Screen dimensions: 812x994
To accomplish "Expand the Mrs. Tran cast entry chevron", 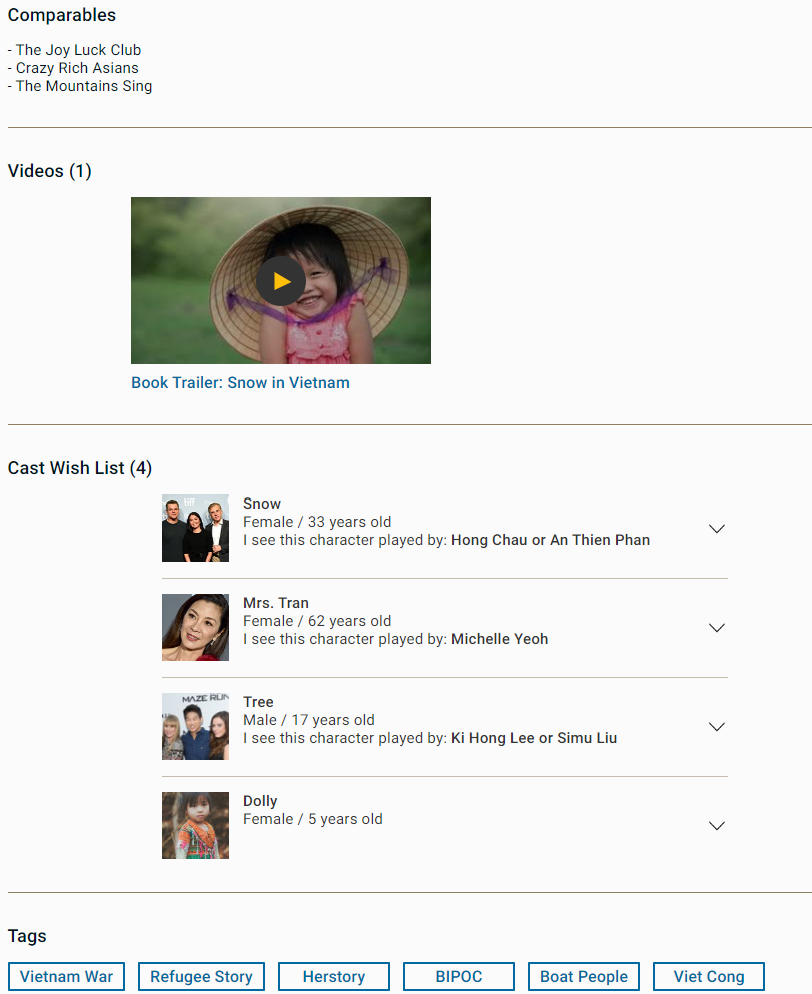I will (x=716, y=628).
